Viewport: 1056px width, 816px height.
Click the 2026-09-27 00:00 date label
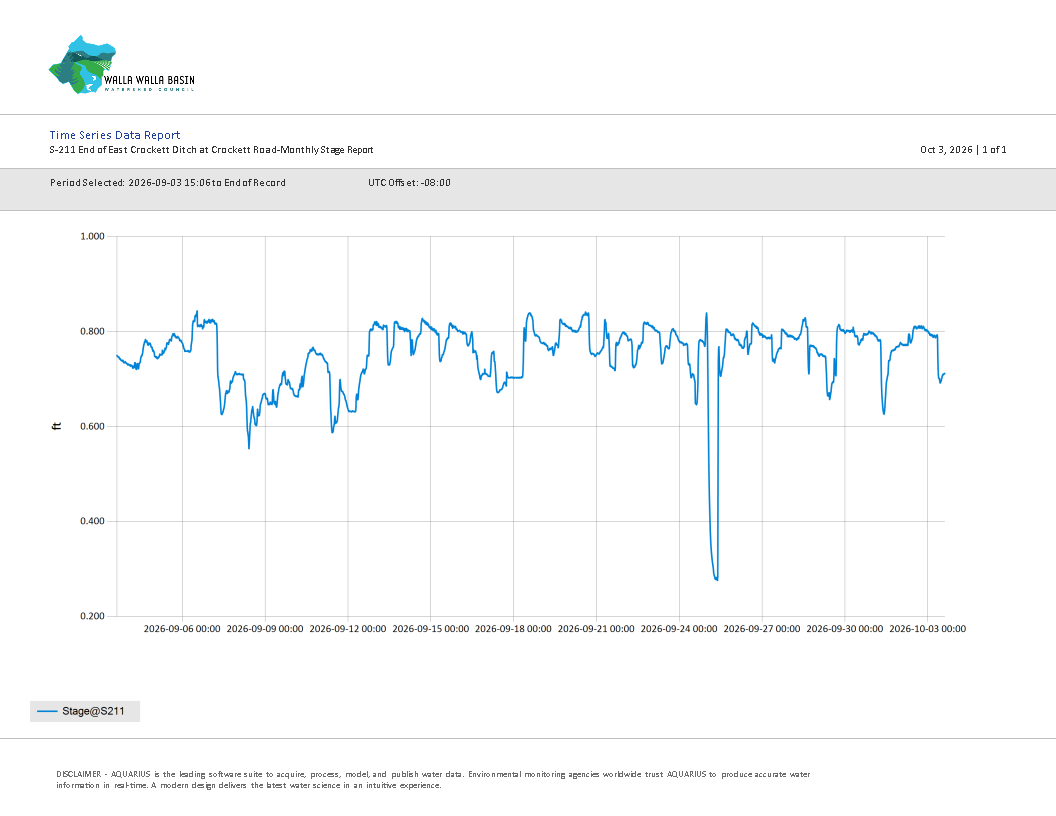pyautogui.click(x=762, y=629)
